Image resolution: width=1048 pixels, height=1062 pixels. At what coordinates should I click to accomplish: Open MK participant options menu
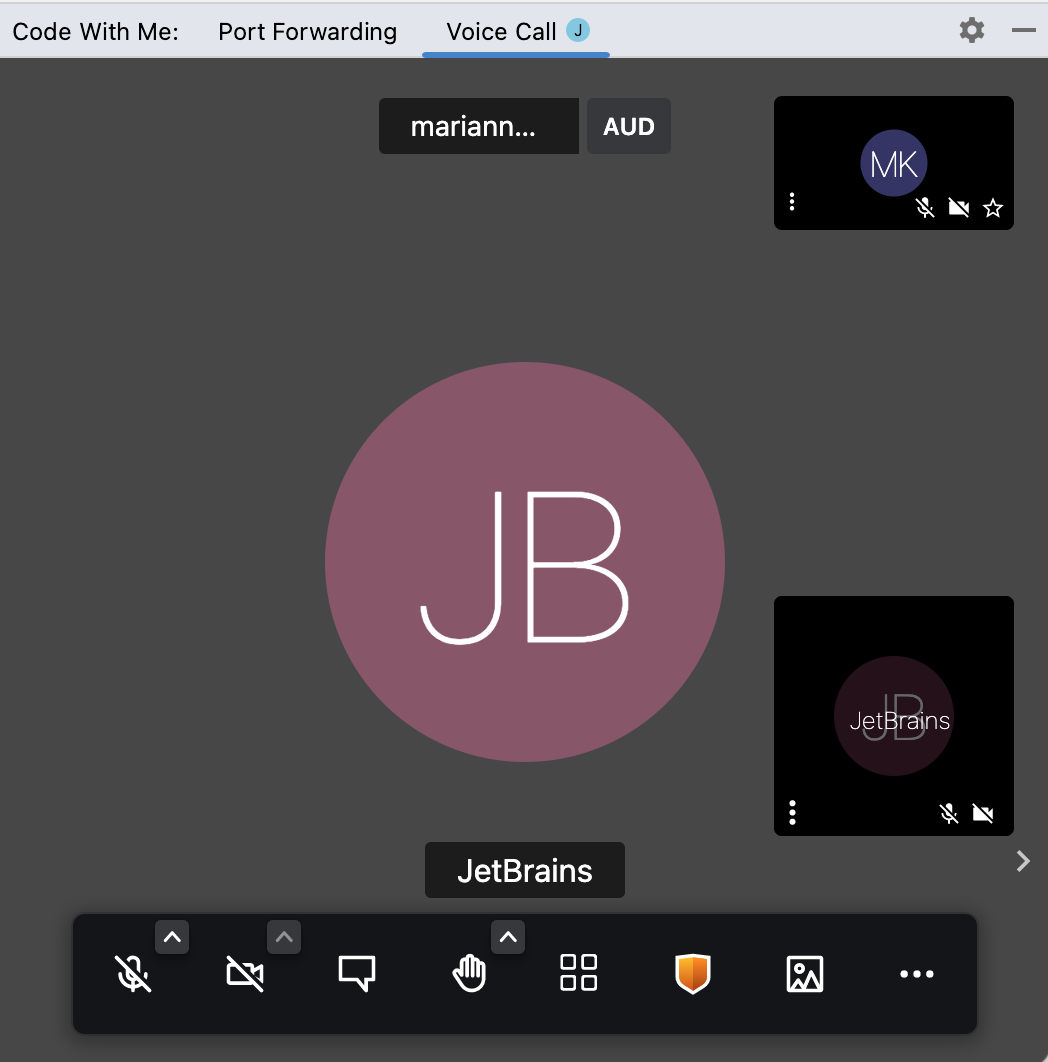792,201
